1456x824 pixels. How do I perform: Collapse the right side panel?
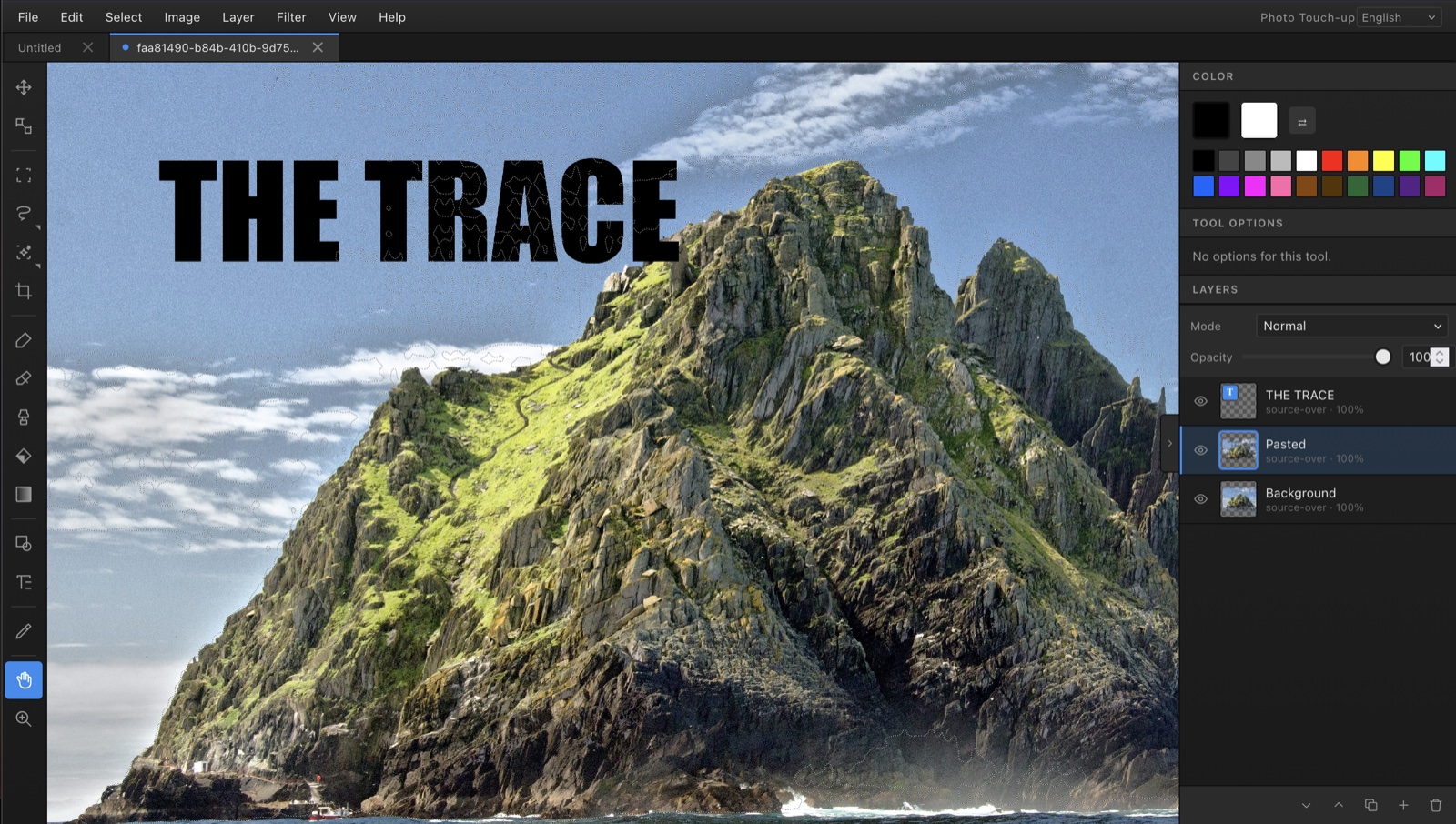(x=1169, y=444)
